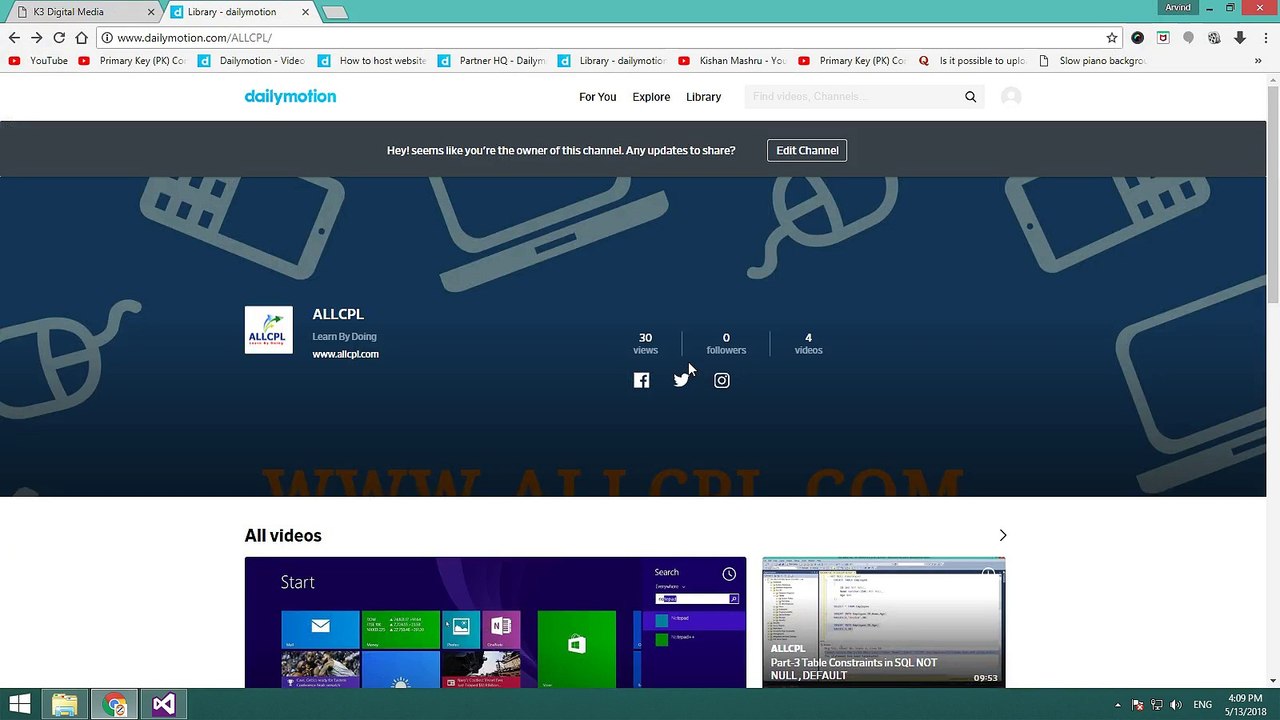Open the Facebook social link icon

(x=641, y=380)
